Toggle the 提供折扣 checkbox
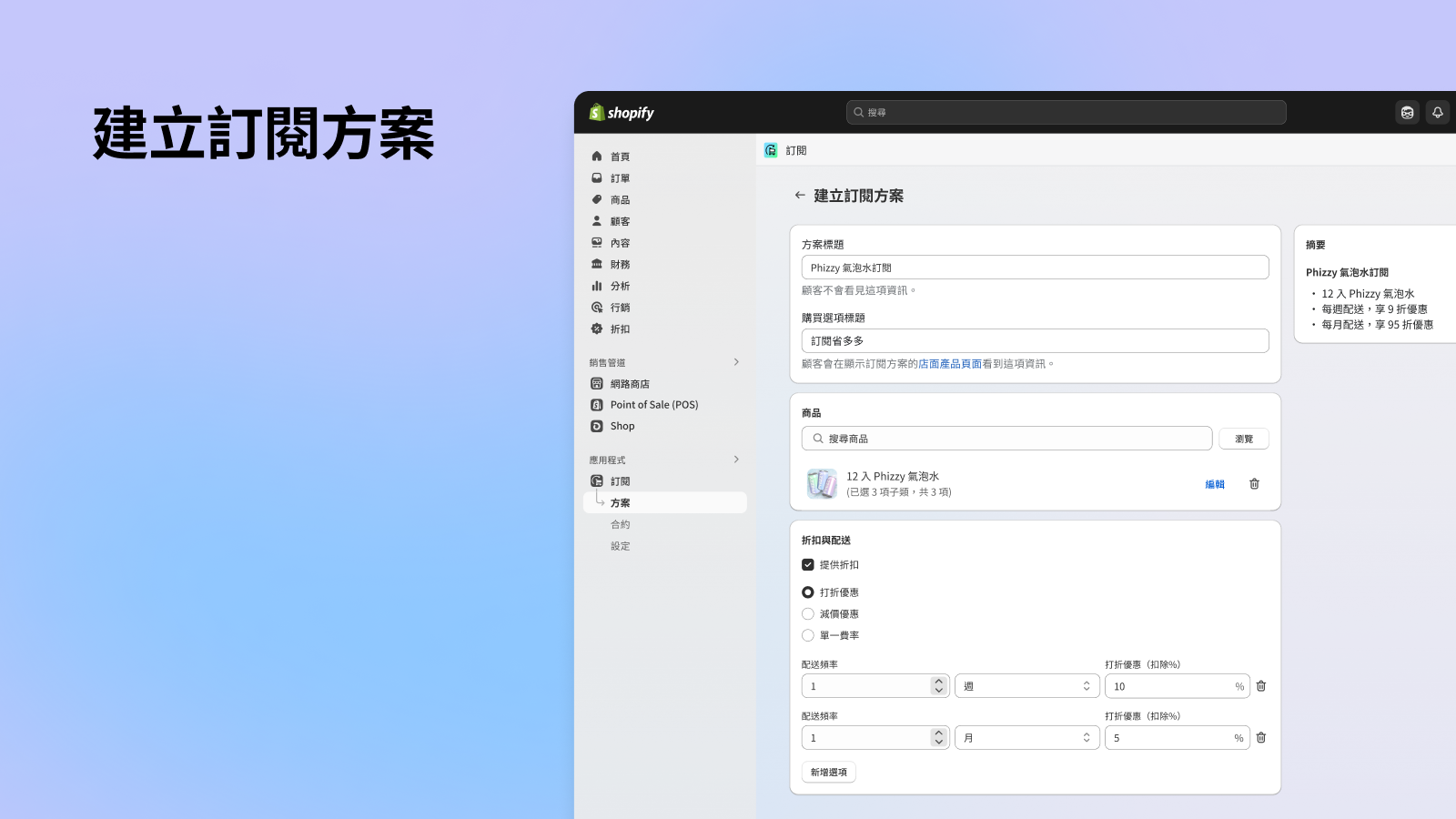Image resolution: width=1456 pixels, height=819 pixels. point(808,565)
